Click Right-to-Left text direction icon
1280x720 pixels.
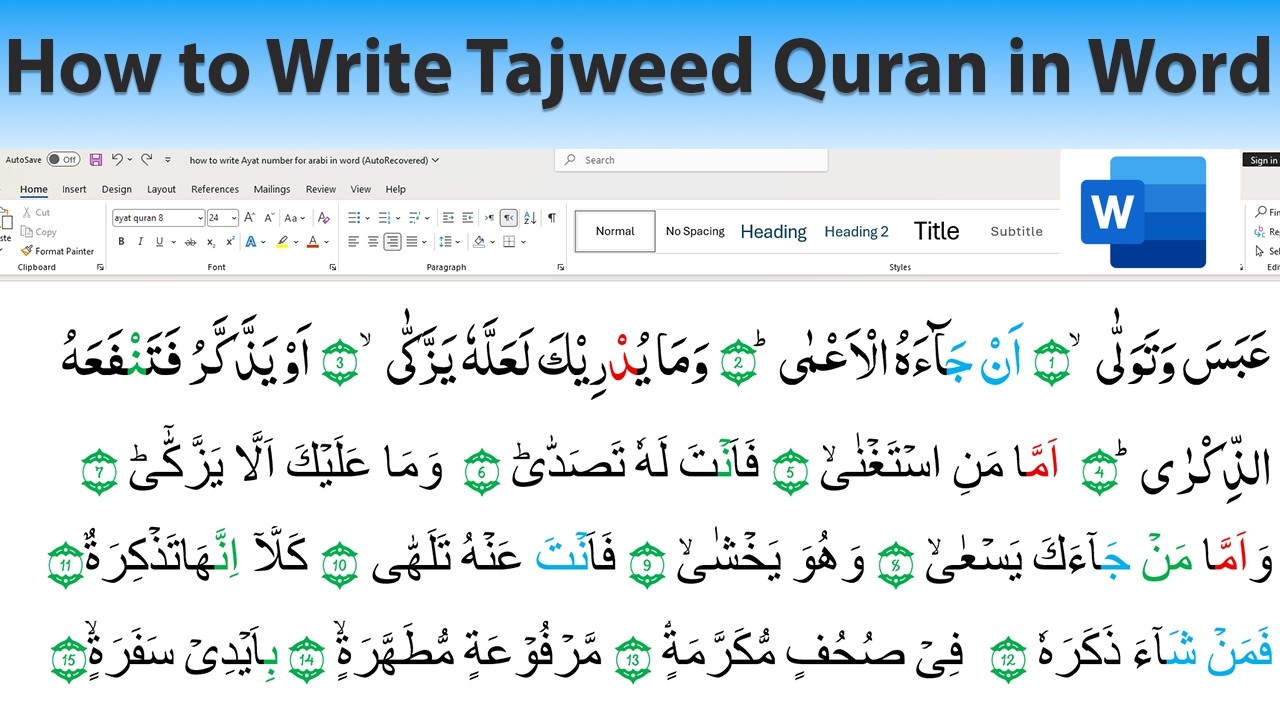pyautogui.click(x=509, y=217)
